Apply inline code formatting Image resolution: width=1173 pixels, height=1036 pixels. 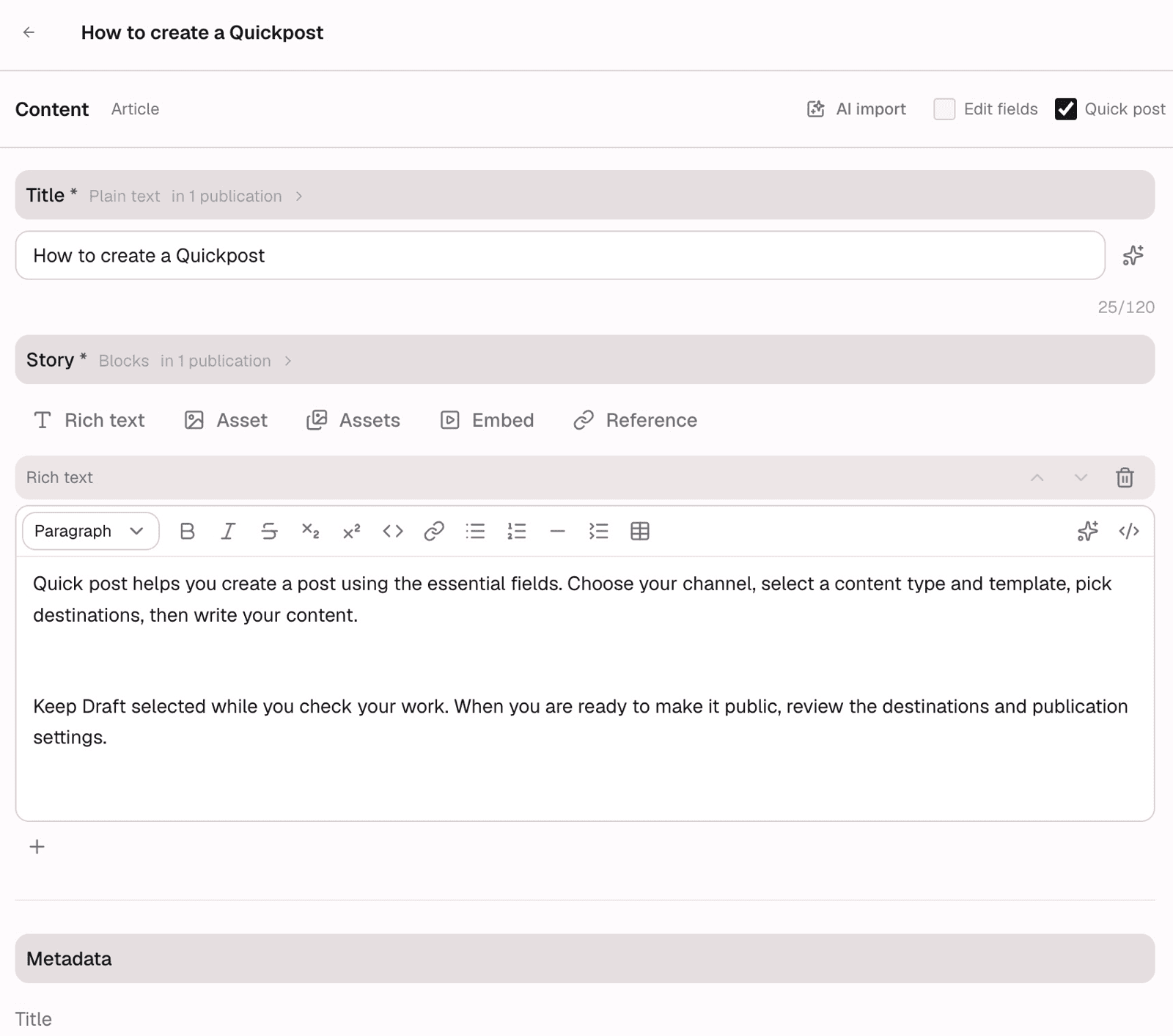(x=393, y=531)
